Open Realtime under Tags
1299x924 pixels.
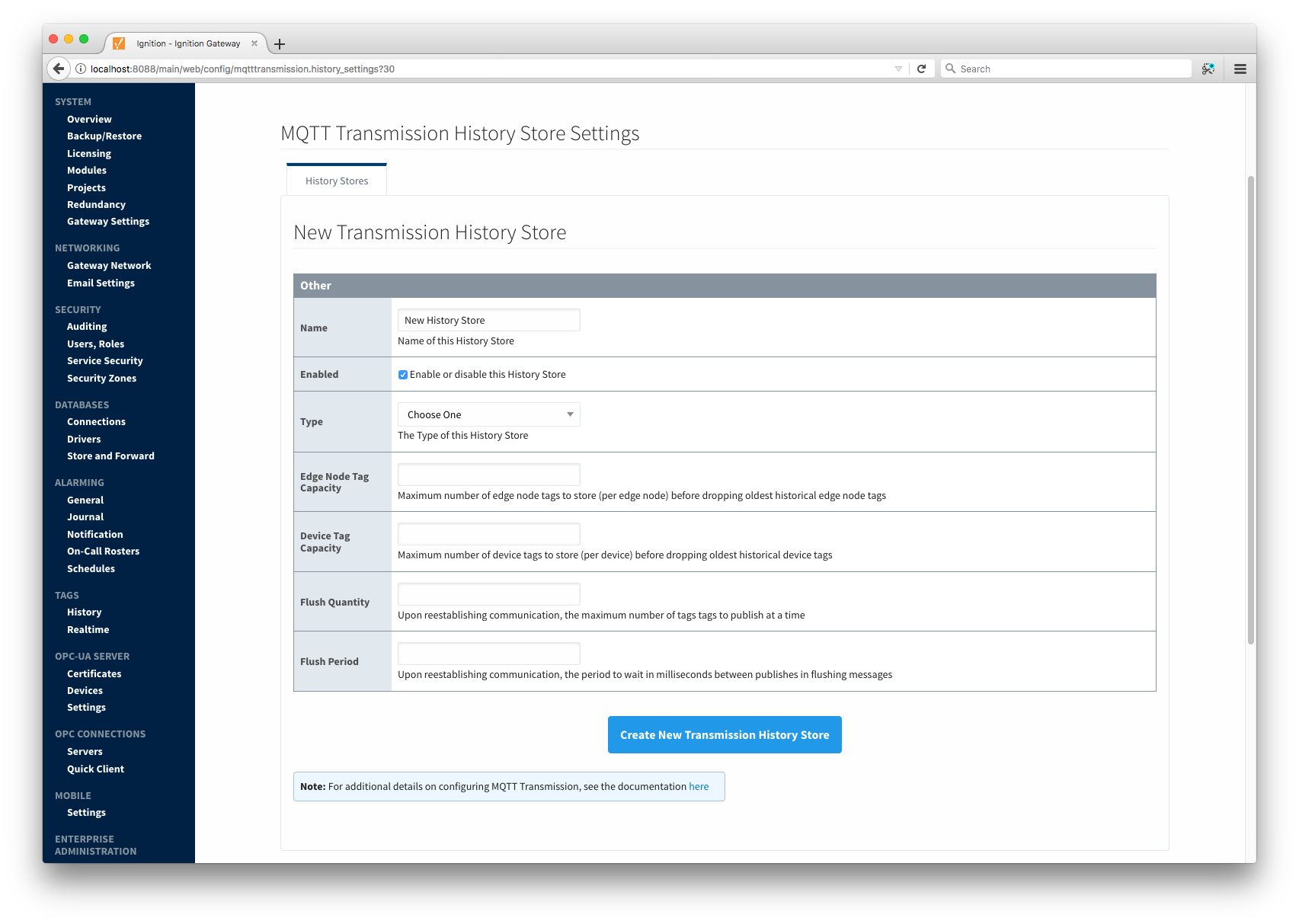[88, 630]
